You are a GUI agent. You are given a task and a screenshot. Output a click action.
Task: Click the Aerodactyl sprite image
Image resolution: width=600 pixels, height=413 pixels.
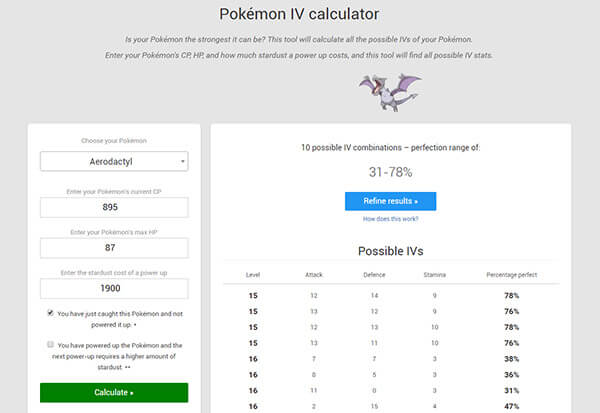[x=390, y=92]
